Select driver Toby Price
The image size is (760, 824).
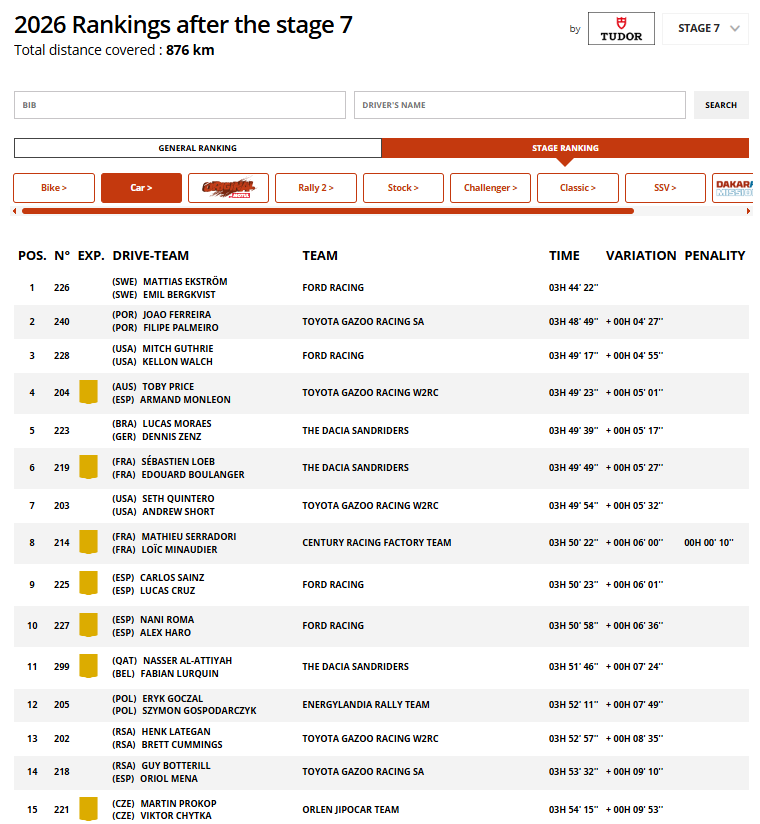168,387
